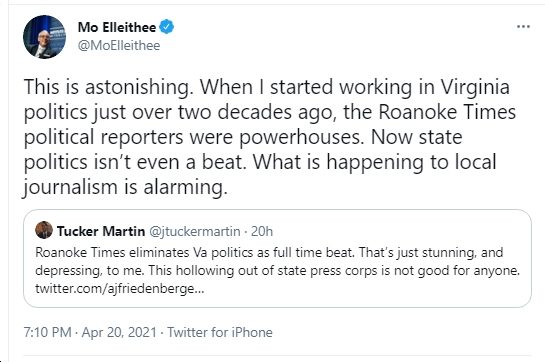Screen dimensions: 545x362
Task: Click the Twitter for iPhone source link
Action: click(220, 332)
